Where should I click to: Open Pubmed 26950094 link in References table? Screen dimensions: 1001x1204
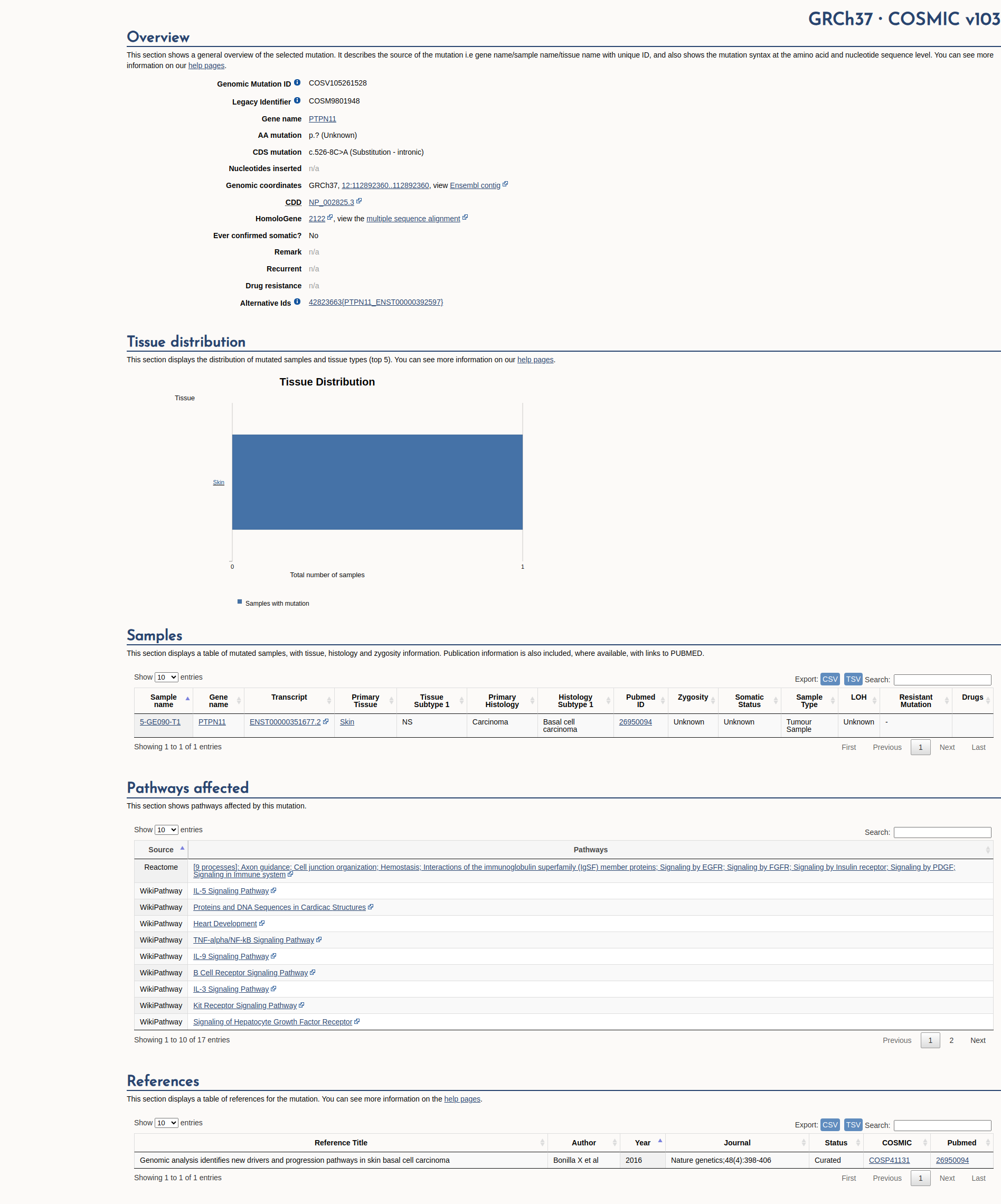pyautogui.click(x=952, y=1160)
